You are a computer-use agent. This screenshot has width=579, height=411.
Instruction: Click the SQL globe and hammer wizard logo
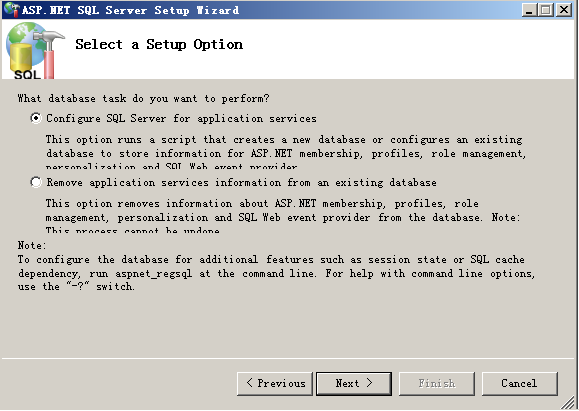pyautogui.click(x=35, y=50)
